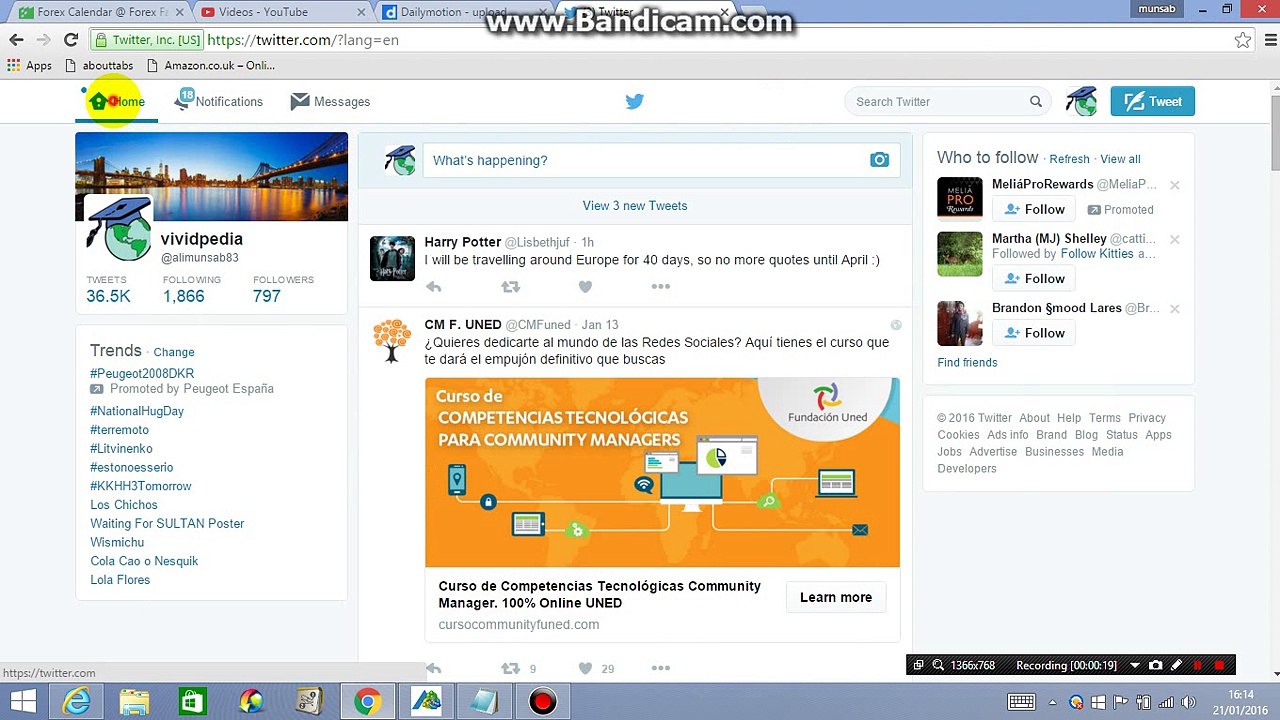Open the Cola Cao o Nesquik trend
This screenshot has height=720, width=1280.
(x=144, y=561)
